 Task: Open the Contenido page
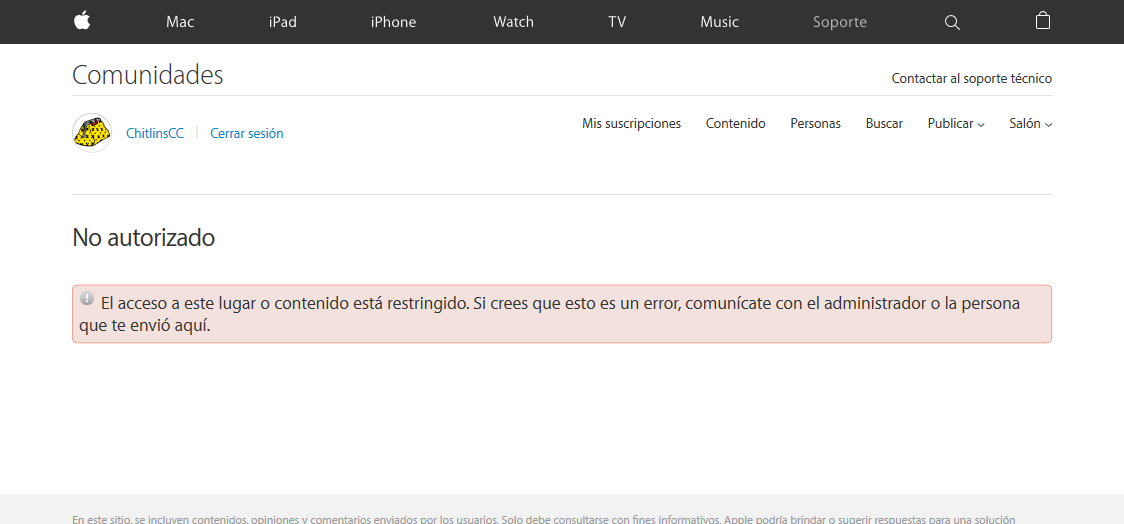click(735, 123)
